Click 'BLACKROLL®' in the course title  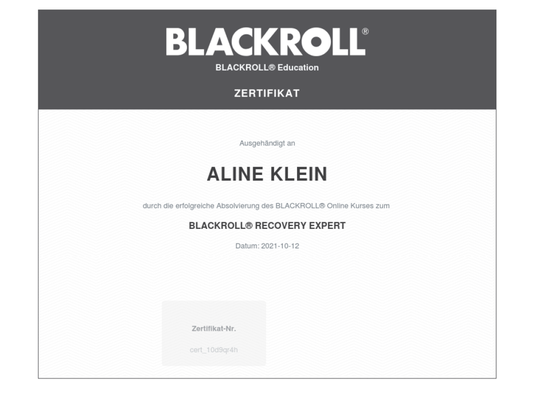tap(221, 225)
